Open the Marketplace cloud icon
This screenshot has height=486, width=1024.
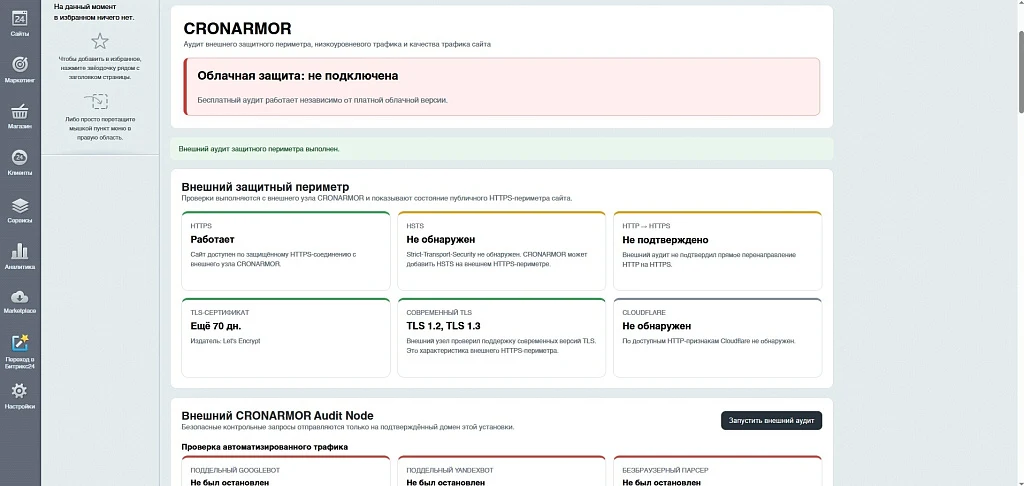(x=20, y=297)
